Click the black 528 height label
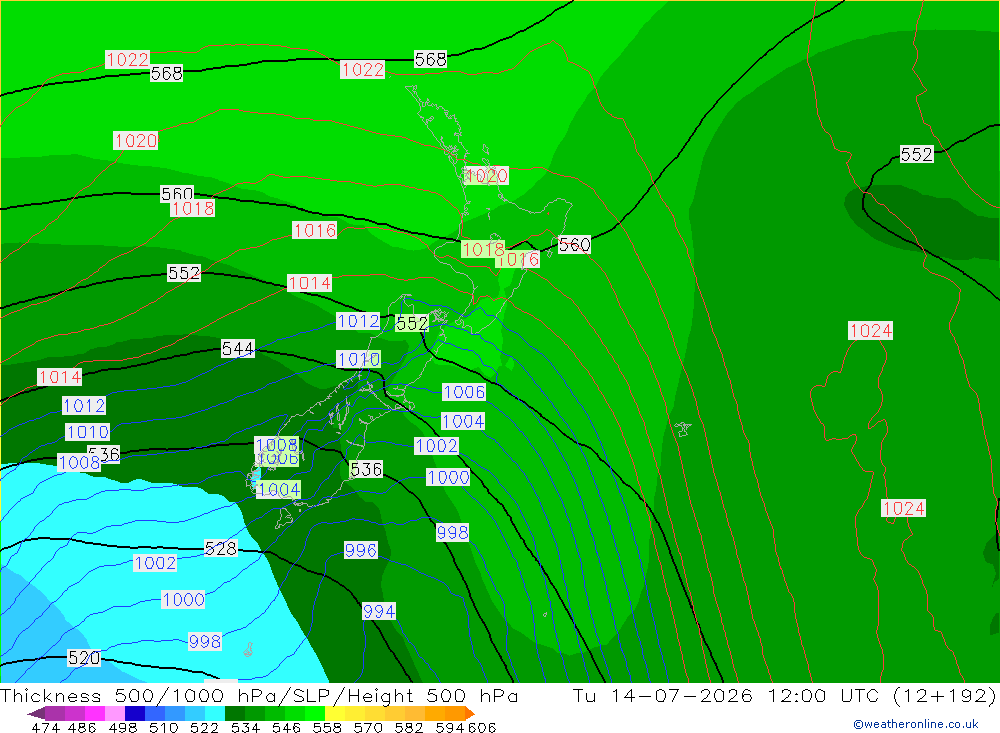This screenshot has width=1000, height=733. 221,548
